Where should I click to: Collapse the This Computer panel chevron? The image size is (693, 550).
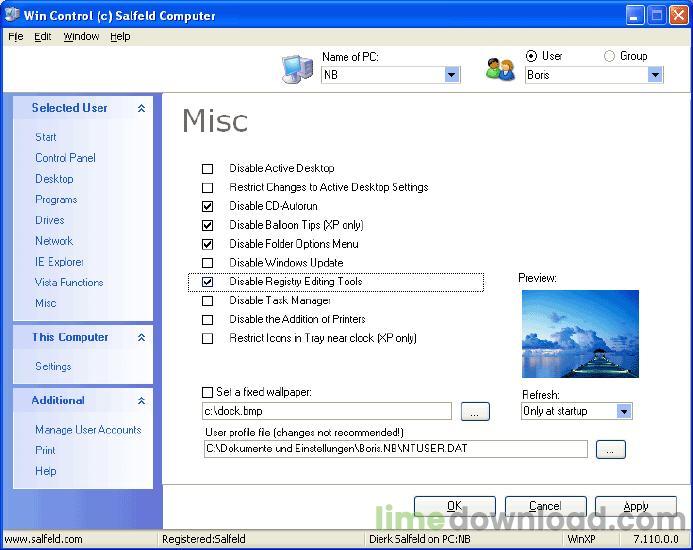(141, 337)
